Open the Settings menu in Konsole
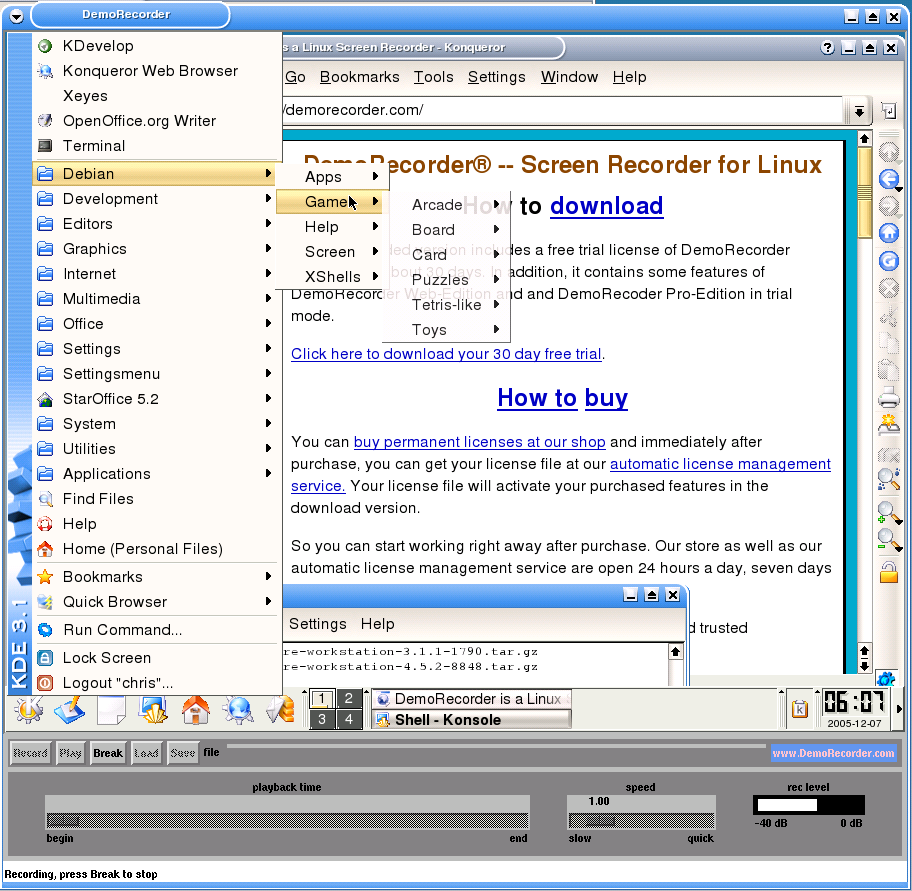Image resolution: width=912 pixels, height=891 pixels. tap(317, 624)
